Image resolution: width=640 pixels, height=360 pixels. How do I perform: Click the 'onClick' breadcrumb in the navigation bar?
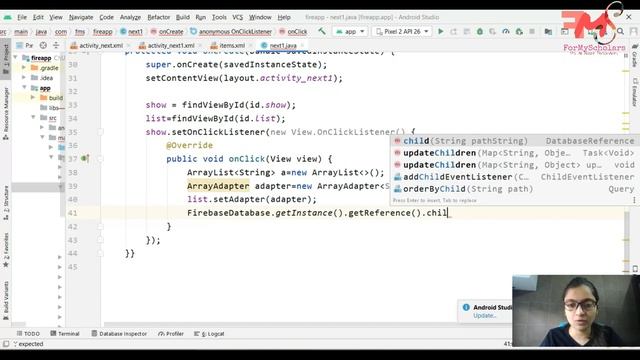point(293,31)
